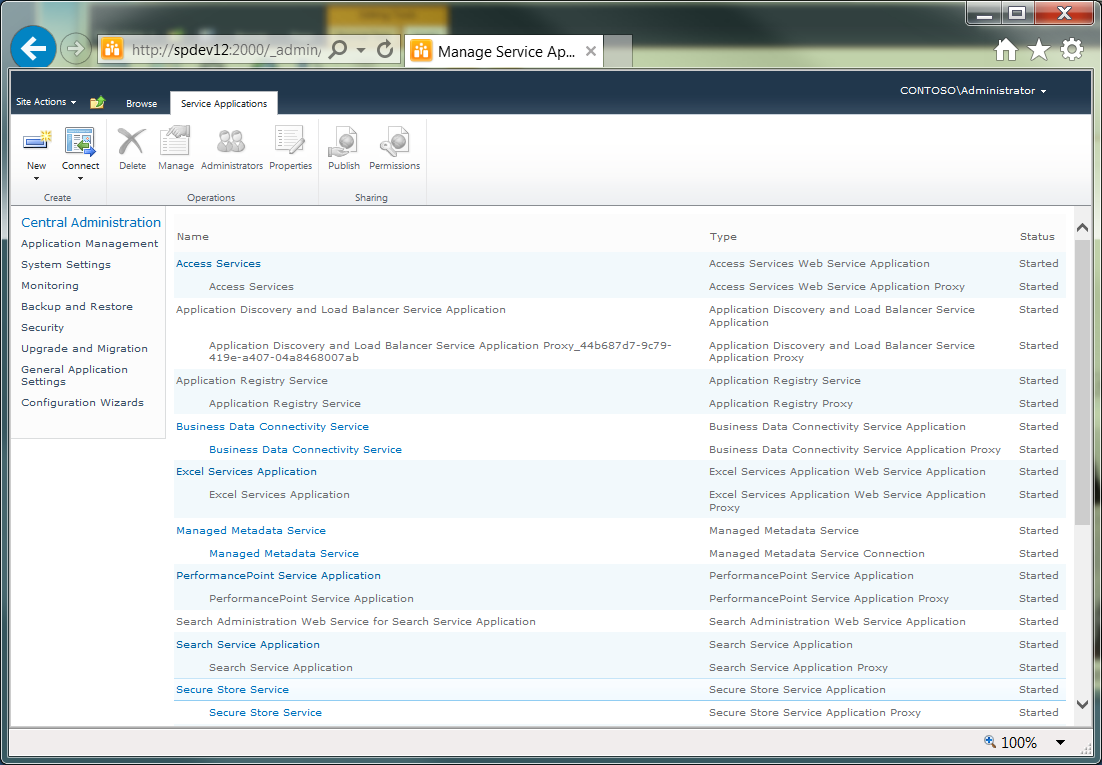
Task: Expand the Site Actions menu
Action: 45,102
